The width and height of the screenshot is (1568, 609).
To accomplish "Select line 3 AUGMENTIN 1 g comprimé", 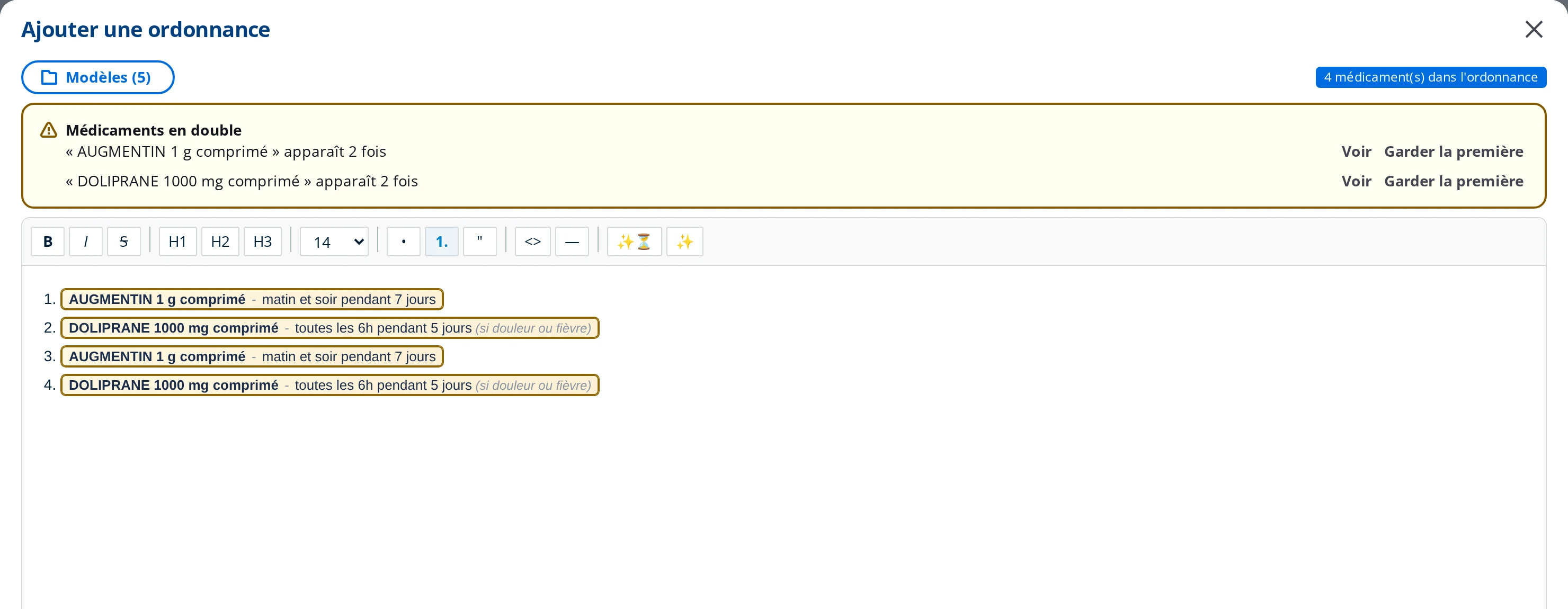I will click(x=252, y=356).
